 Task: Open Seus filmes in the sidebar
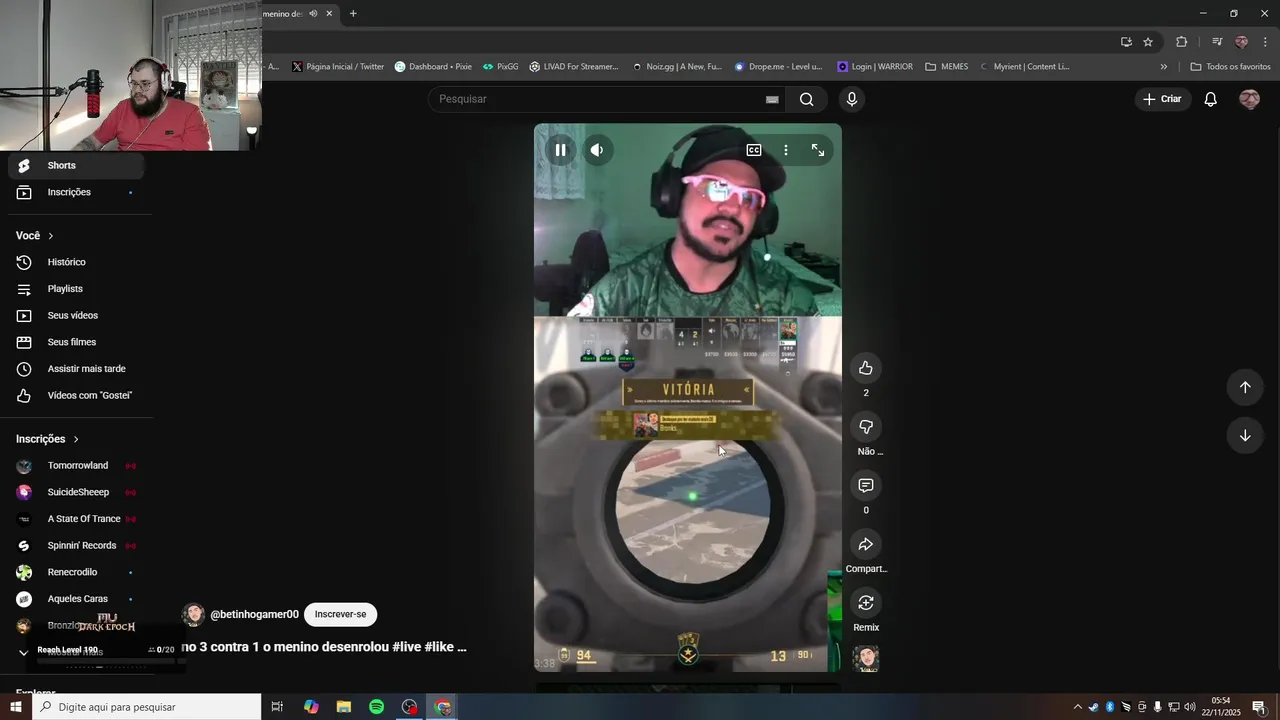(78, 342)
